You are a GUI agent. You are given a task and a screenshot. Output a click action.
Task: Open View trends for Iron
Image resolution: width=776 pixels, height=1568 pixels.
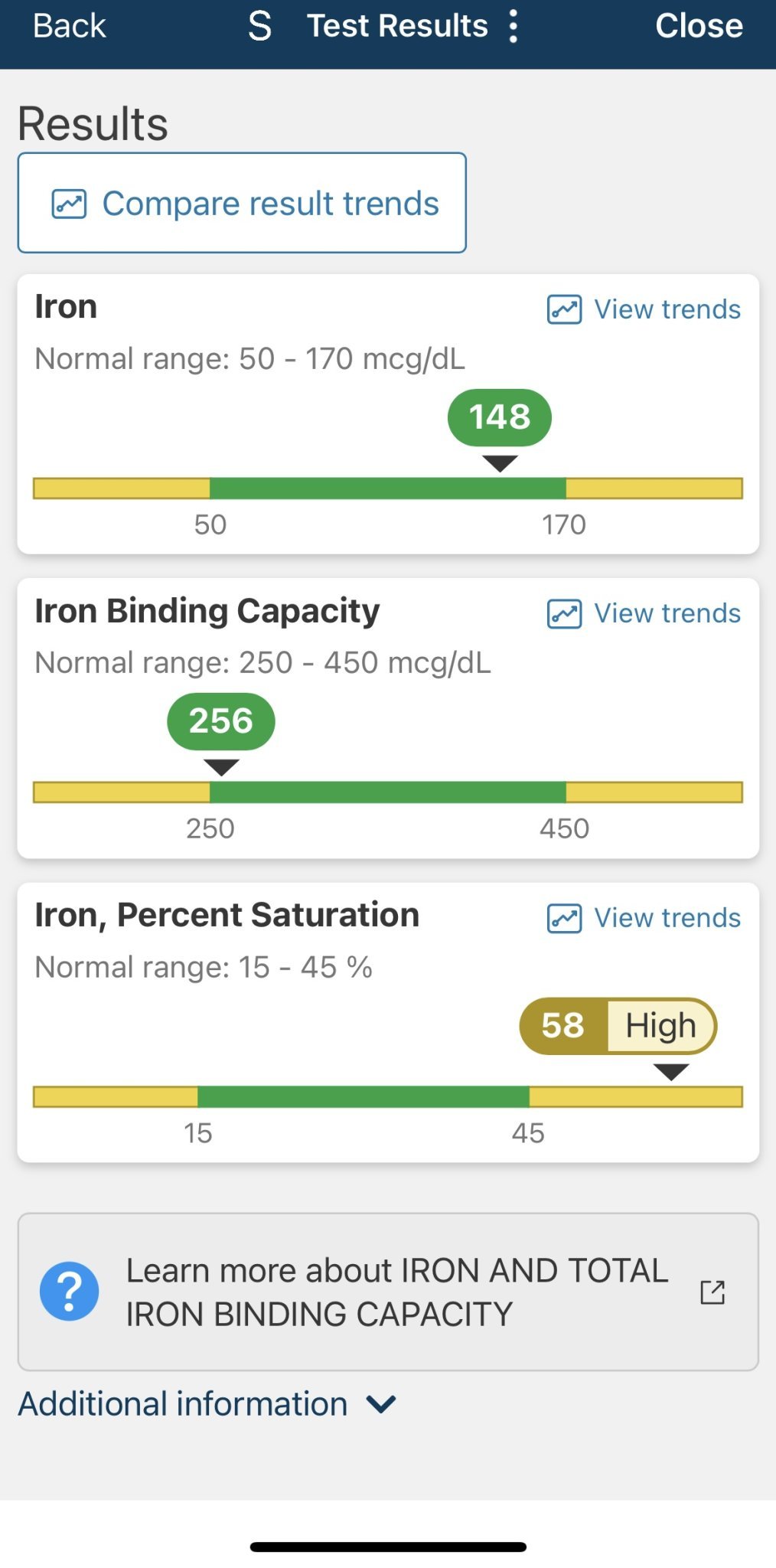tap(667, 310)
